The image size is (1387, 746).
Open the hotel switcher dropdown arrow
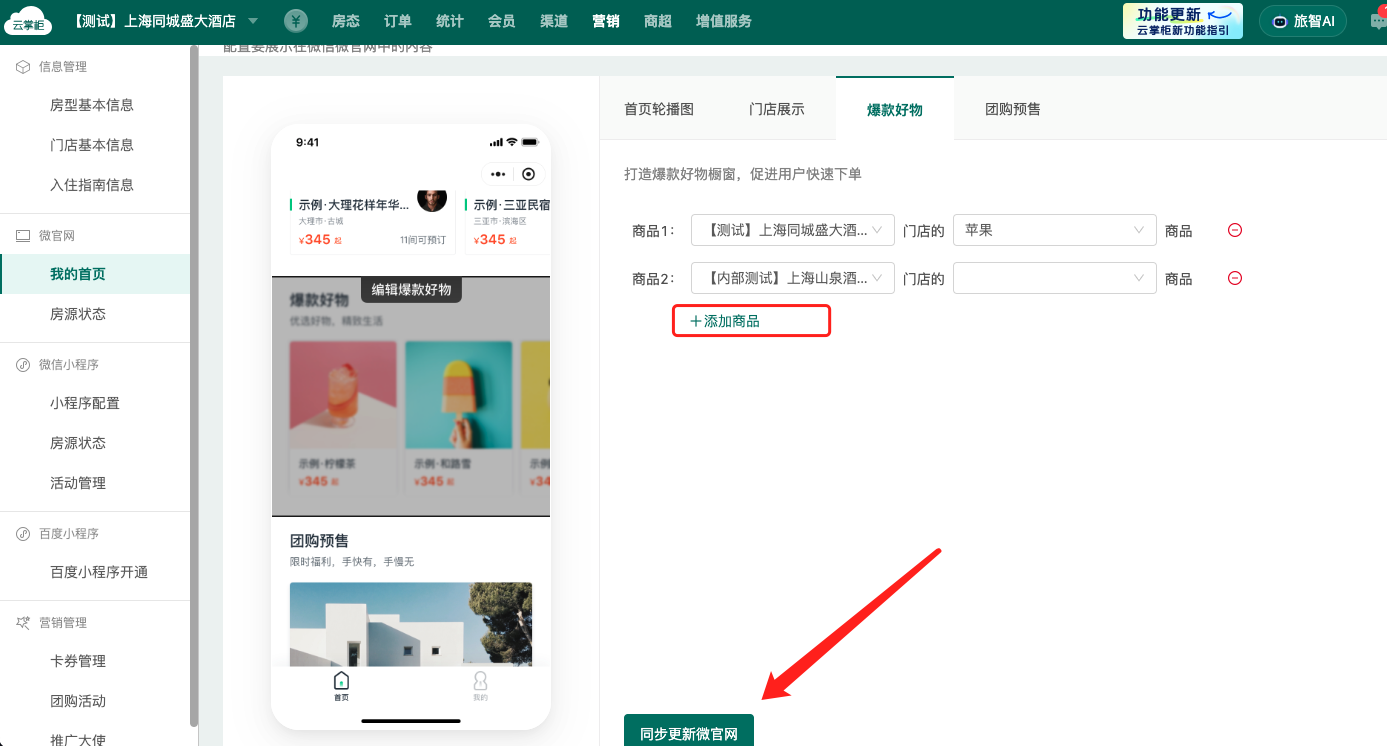pos(252,21)
